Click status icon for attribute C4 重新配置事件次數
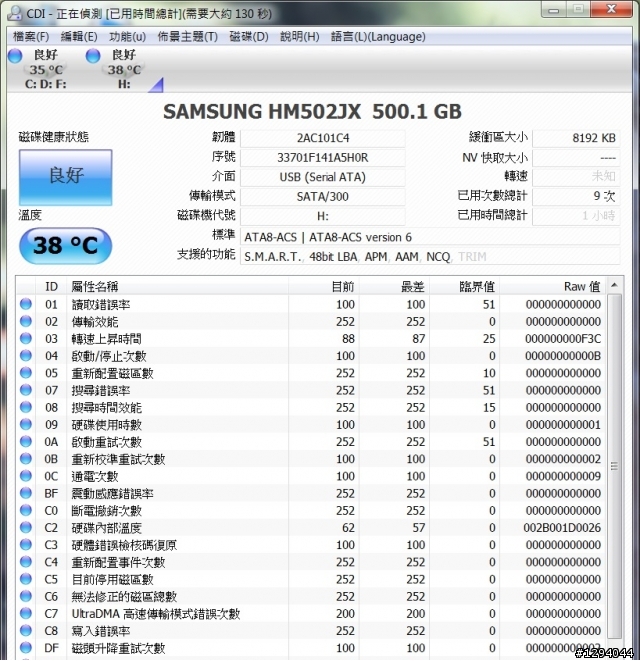The image size is (640, 661). (x=26, y=562)
